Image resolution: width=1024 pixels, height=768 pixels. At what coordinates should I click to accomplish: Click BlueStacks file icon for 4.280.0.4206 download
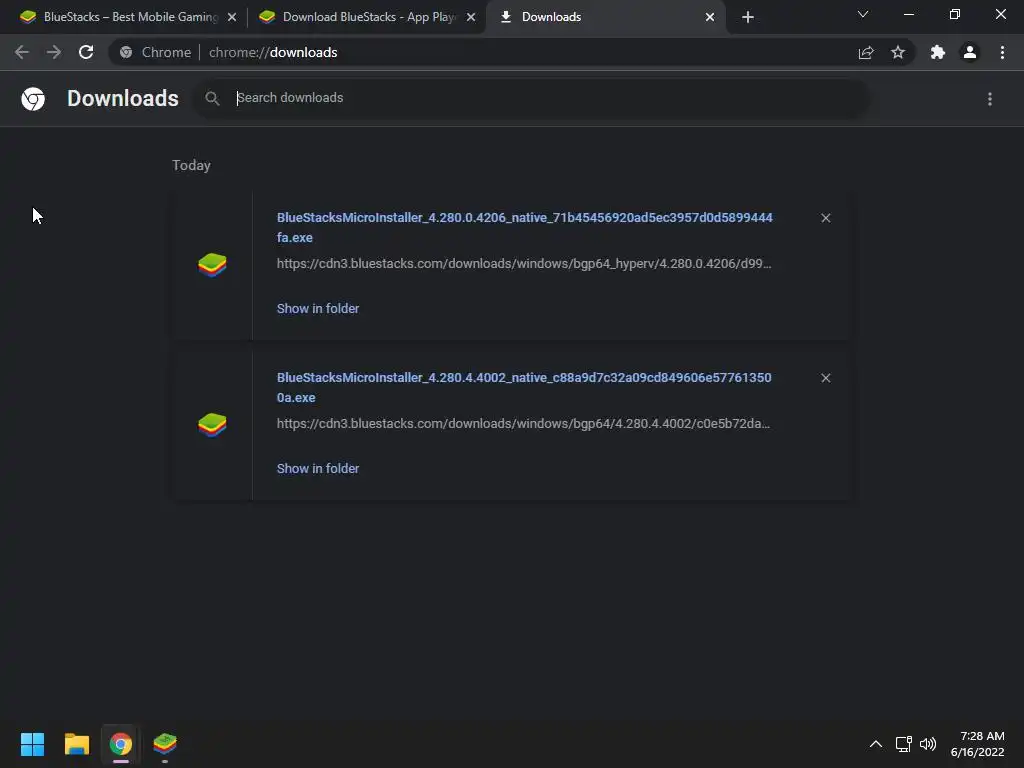pyautogui.click(x=212, y=265)
